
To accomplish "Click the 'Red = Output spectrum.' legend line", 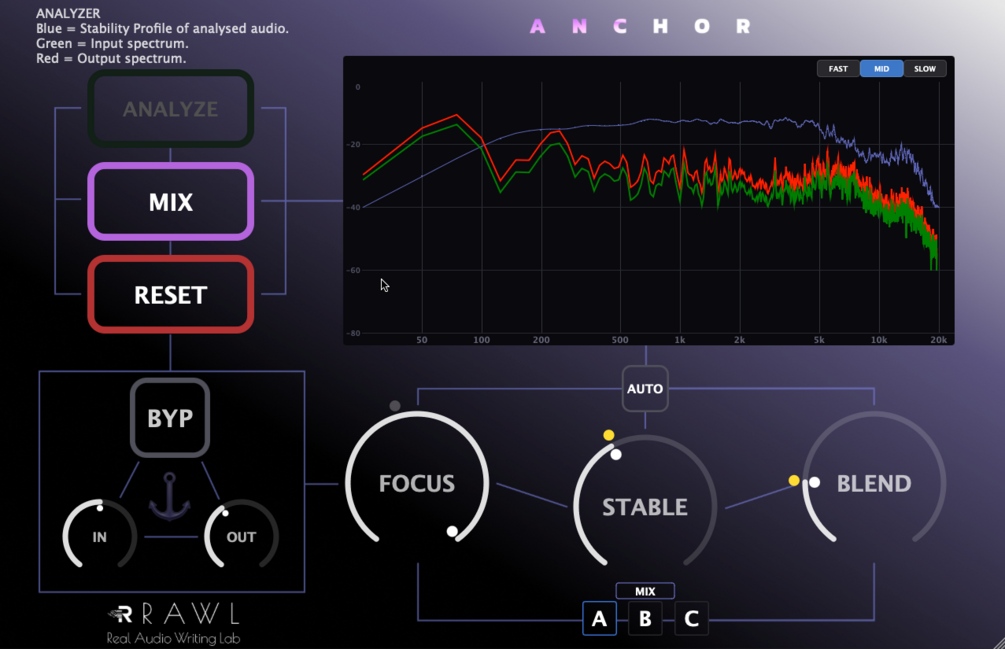I will pyautogui.click(x=111, y=58).
